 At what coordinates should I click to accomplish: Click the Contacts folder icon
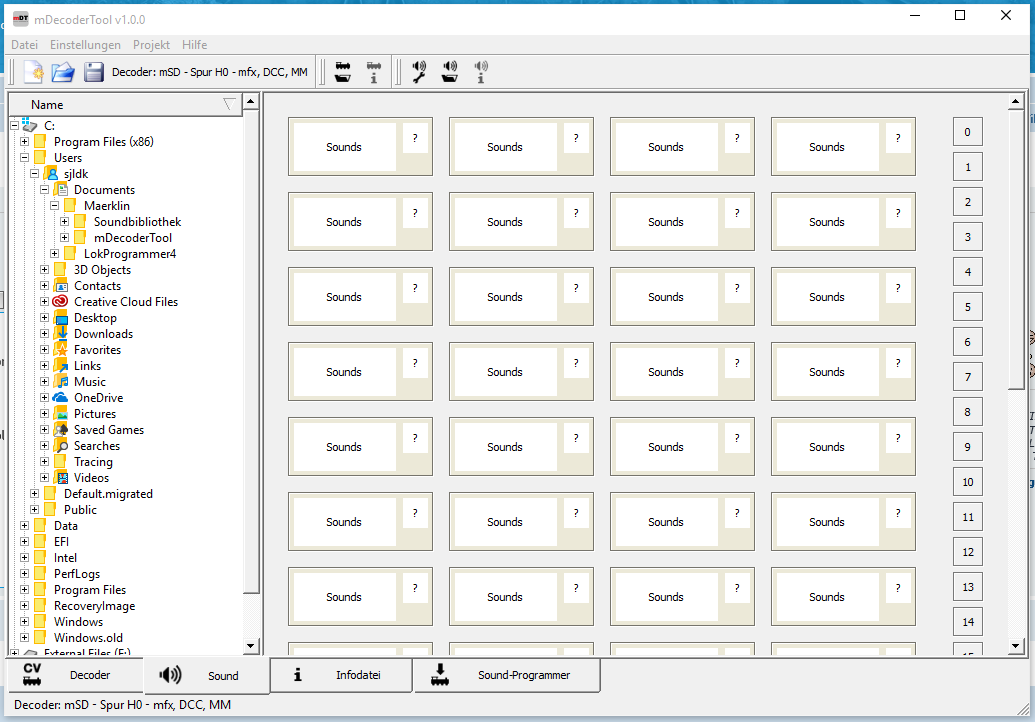pos(61,286)
